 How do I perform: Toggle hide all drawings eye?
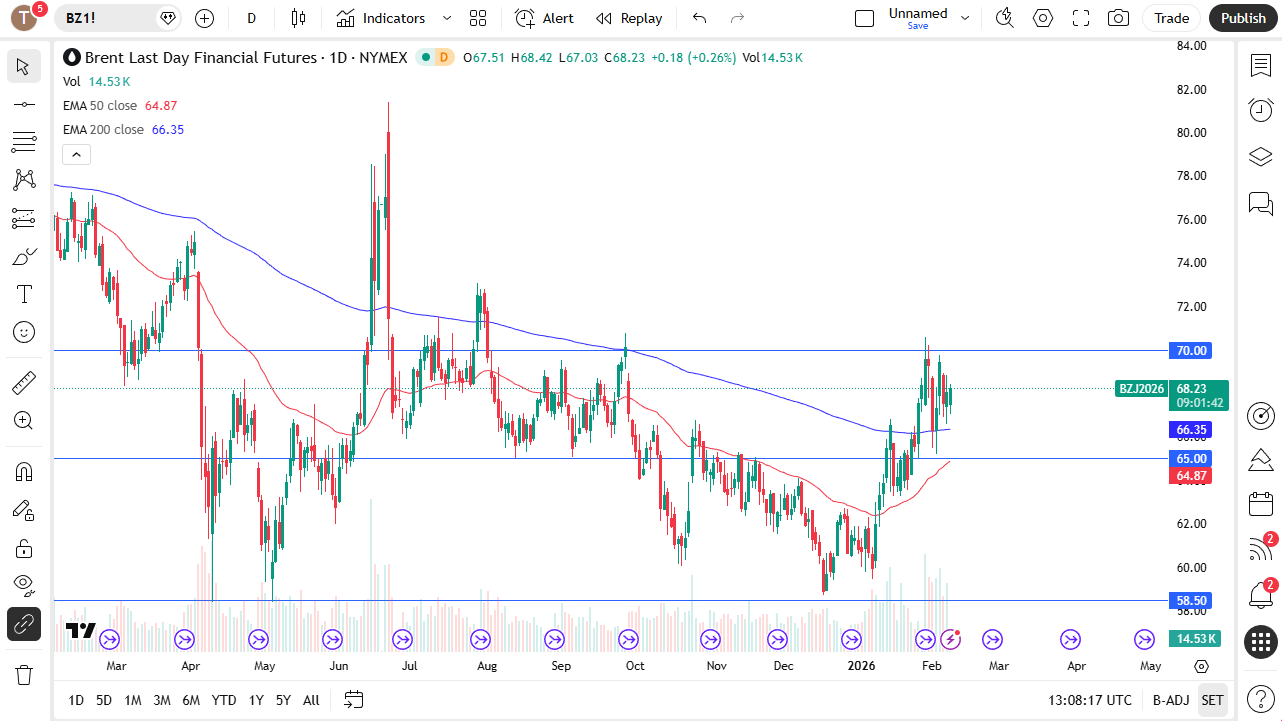tap(24, 585)
